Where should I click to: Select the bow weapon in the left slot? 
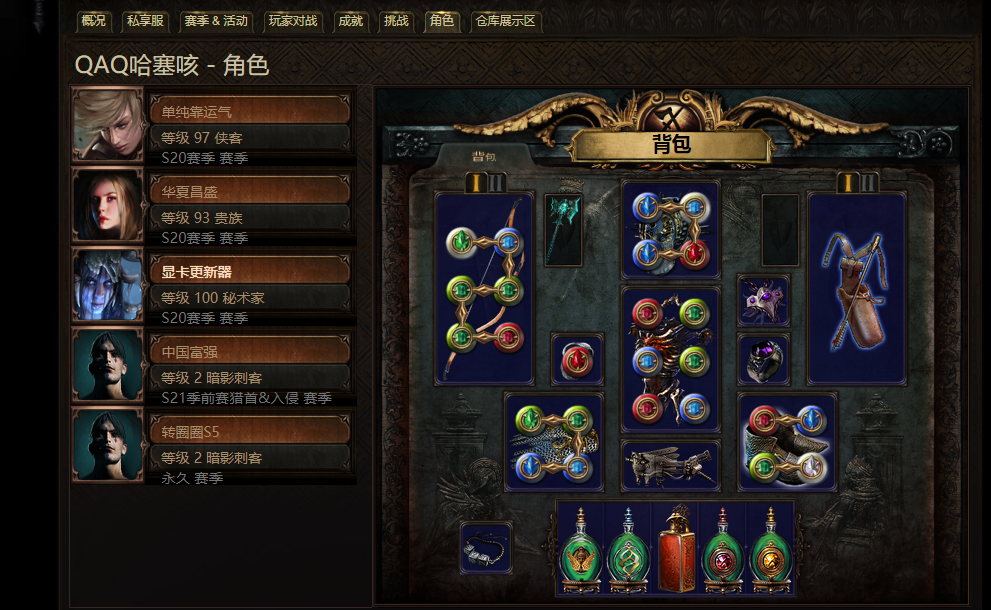tap(484, 289)
